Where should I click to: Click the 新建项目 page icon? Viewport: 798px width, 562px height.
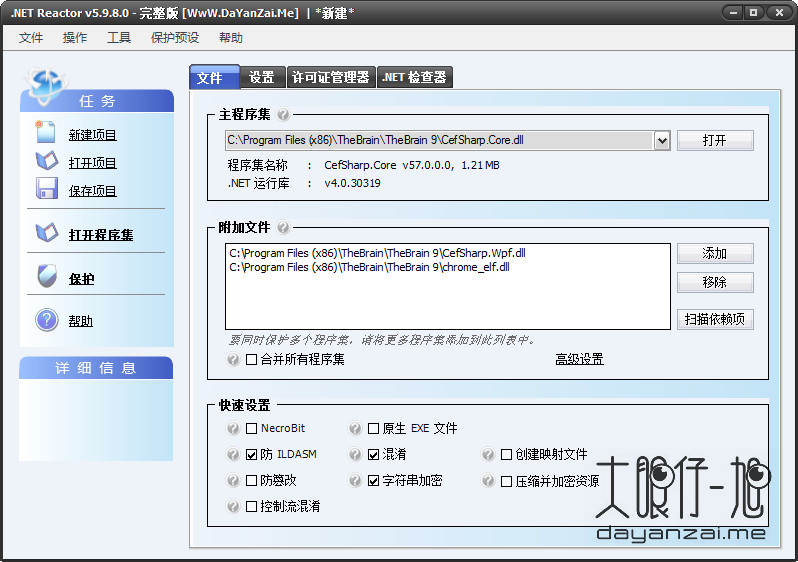(x=45, y=132)
